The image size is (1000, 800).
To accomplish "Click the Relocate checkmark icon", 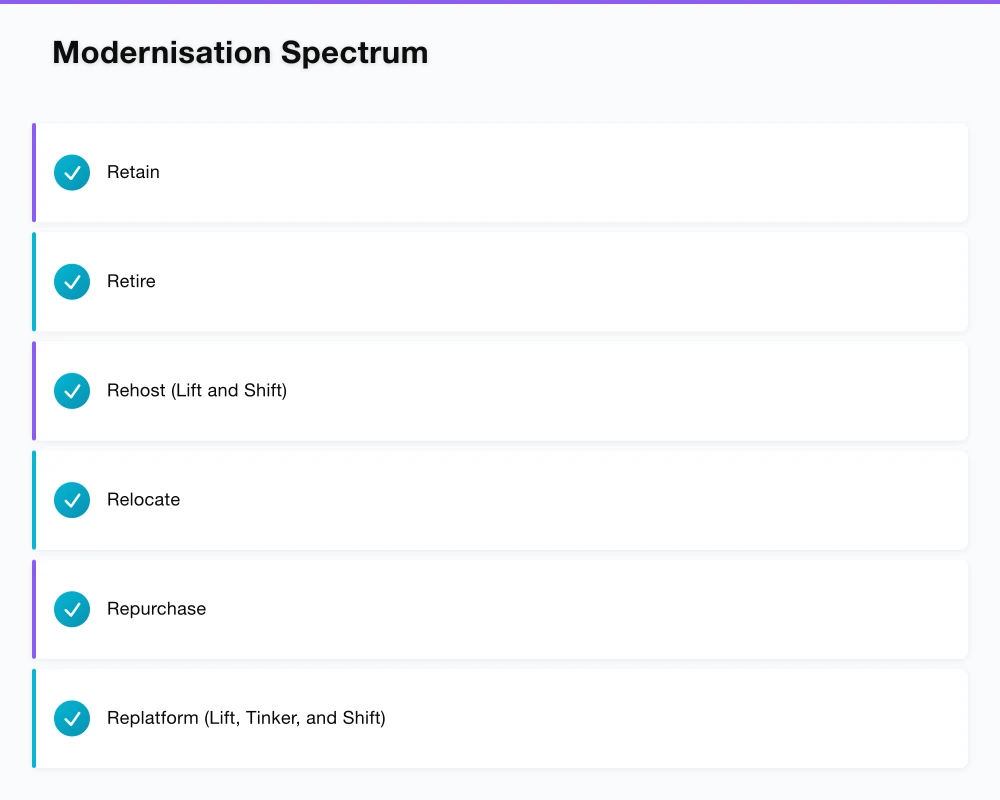I will (x=72, y=499).
